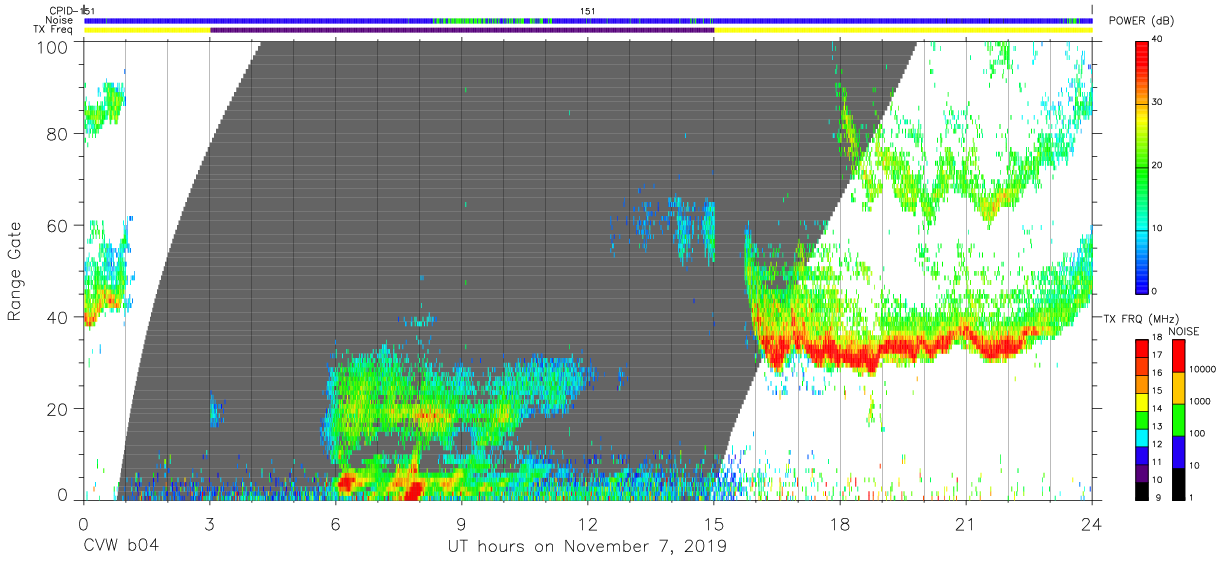
Task: Click the yellow segment of NOISE colorbar
Action: click(1181, 388)
